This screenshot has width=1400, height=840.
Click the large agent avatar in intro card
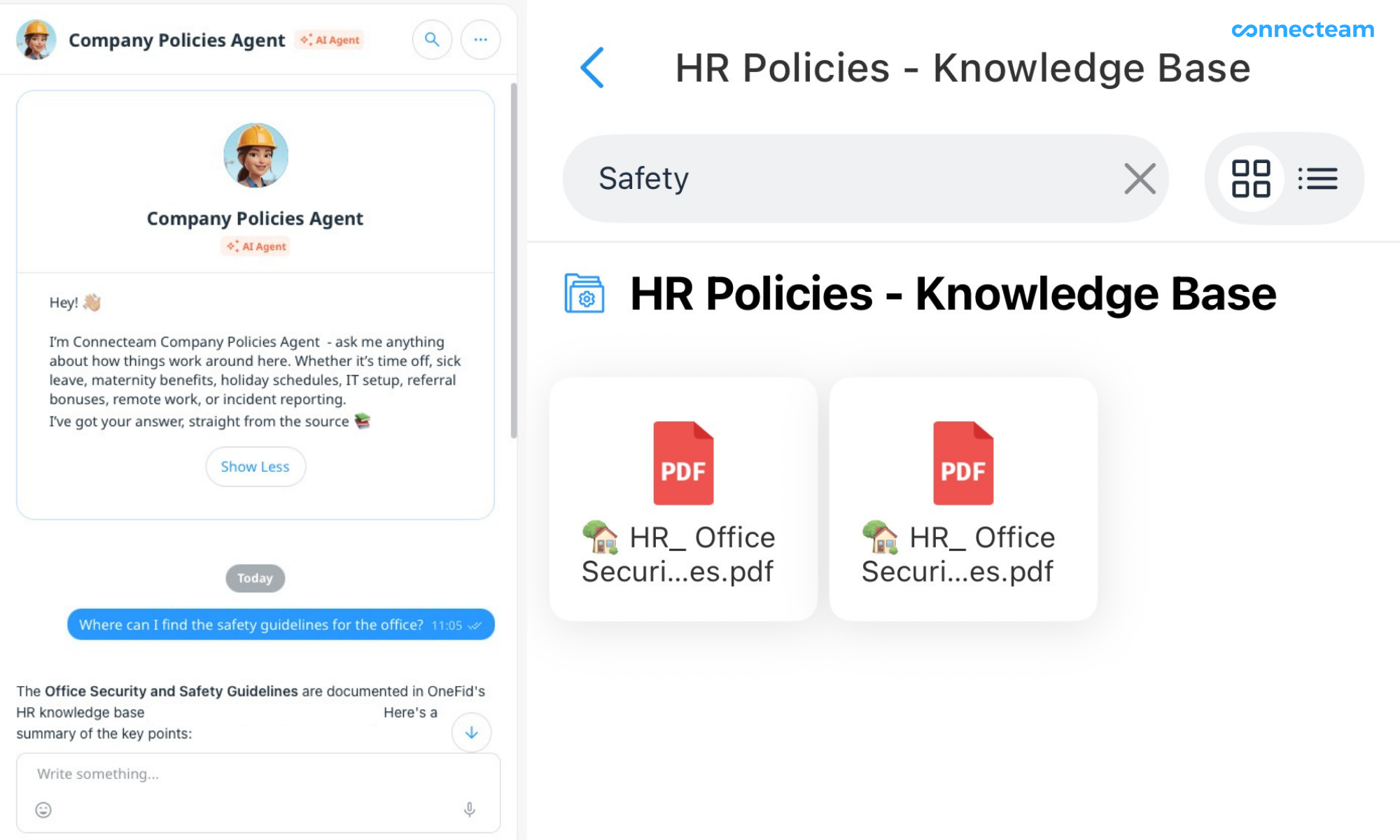click(x=255, y=155)
